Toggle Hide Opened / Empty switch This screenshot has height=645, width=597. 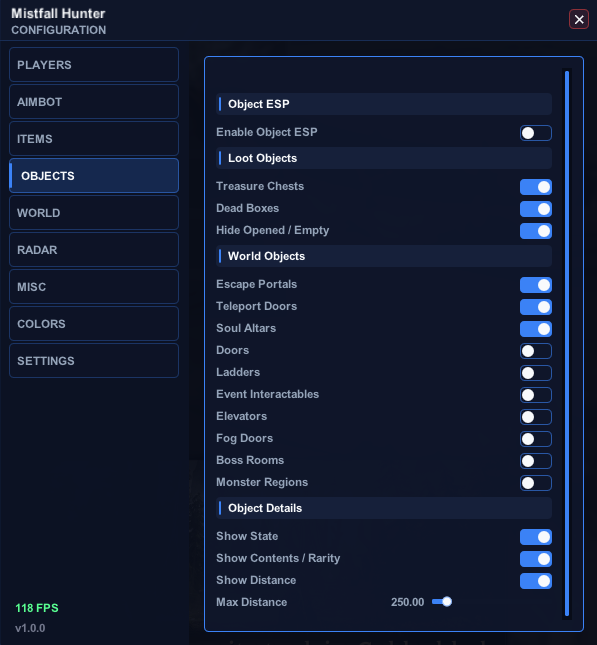tap(536, 231)
